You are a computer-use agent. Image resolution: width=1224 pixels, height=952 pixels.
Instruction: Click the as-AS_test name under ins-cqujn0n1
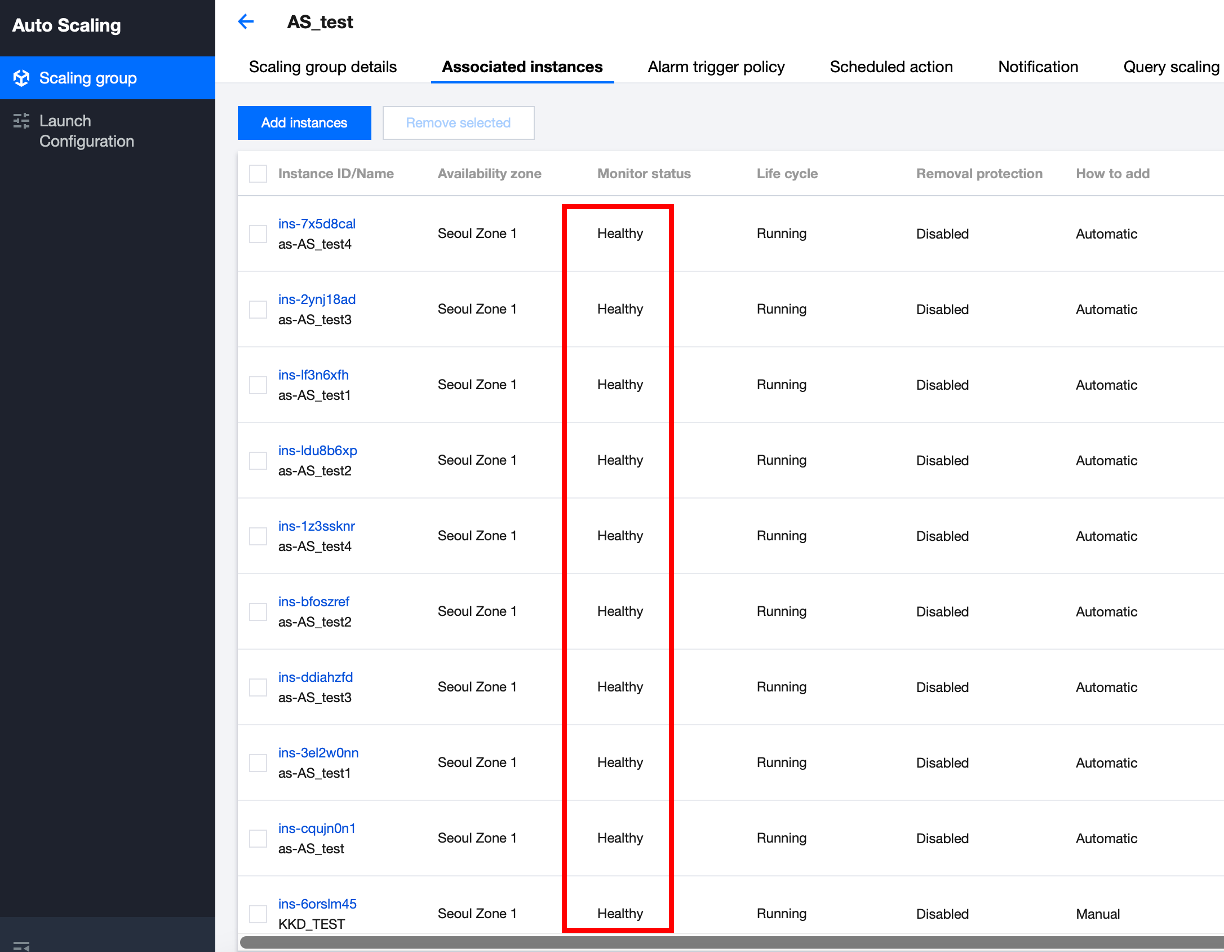point(311,849)
